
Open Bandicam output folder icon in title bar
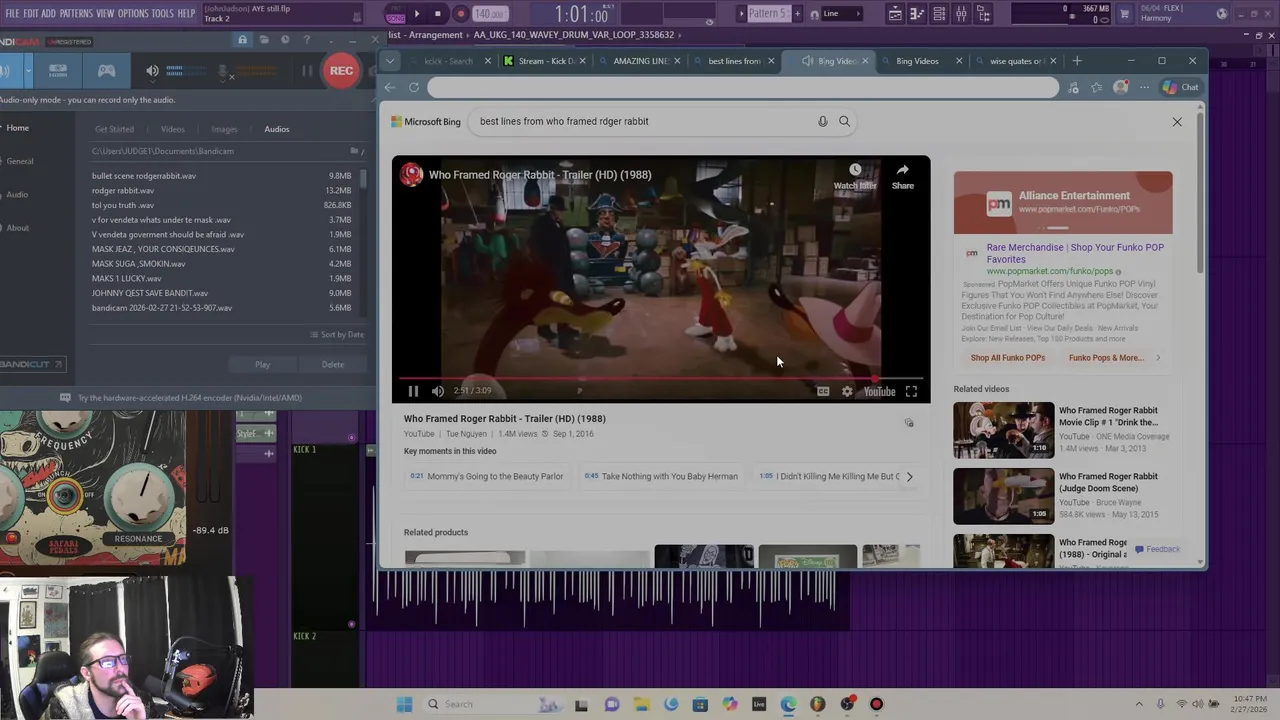point(264,40)
